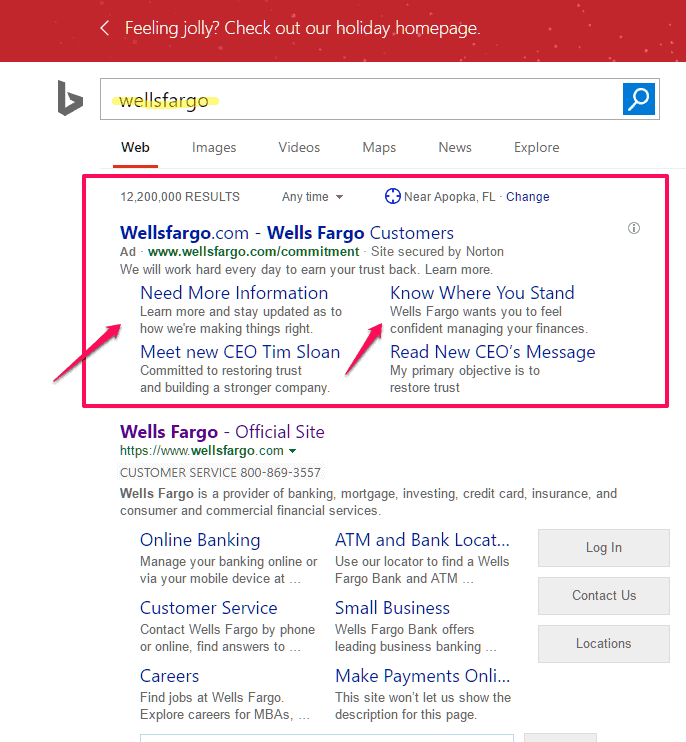Image resolution: width=686 pixels, height=742 pixels.
Task: Click Meet new CEO Tim Sloan link
Action: (x=240, y=352)
